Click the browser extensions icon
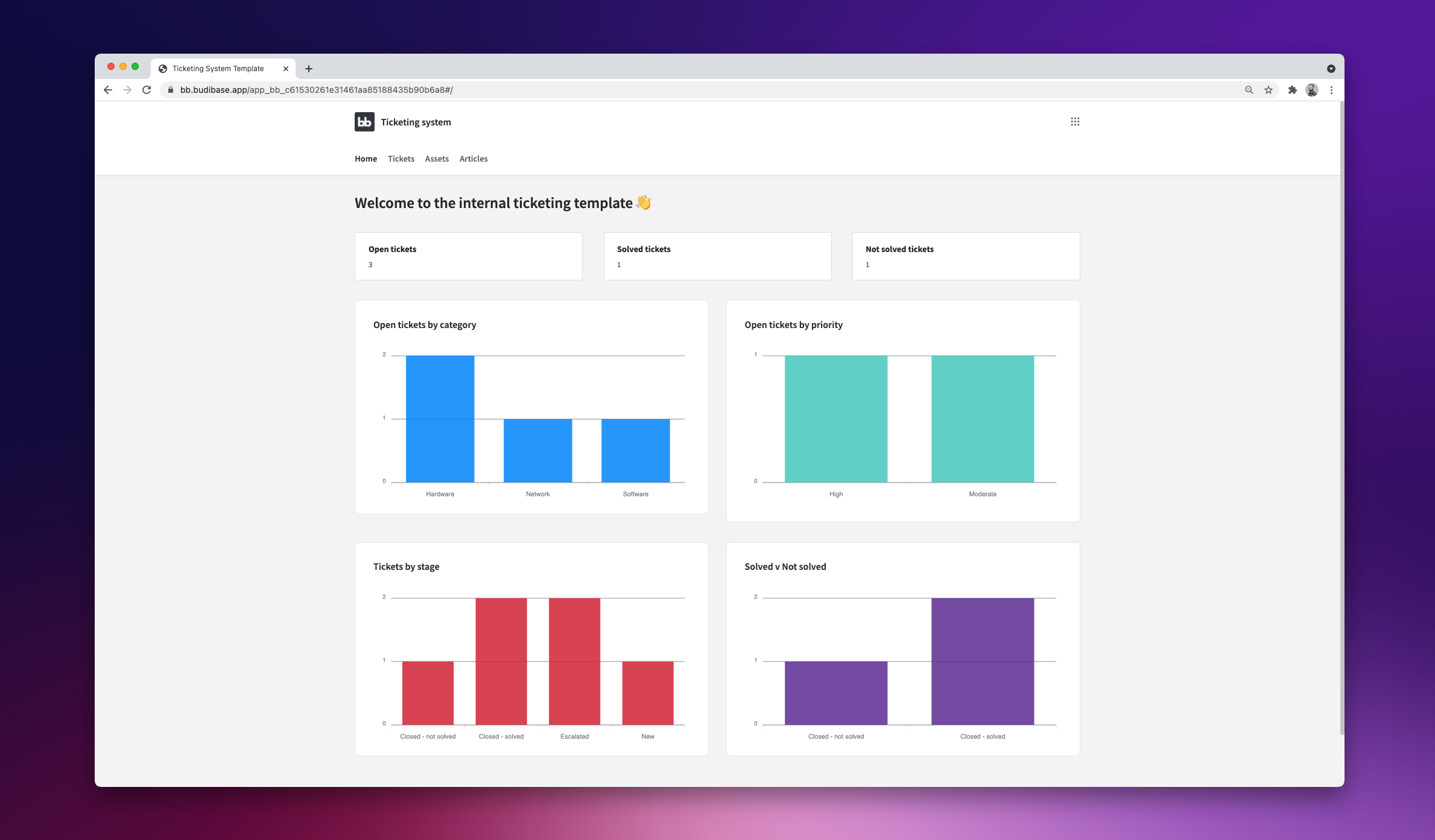1435x840 pixels. click(1292, 90)
